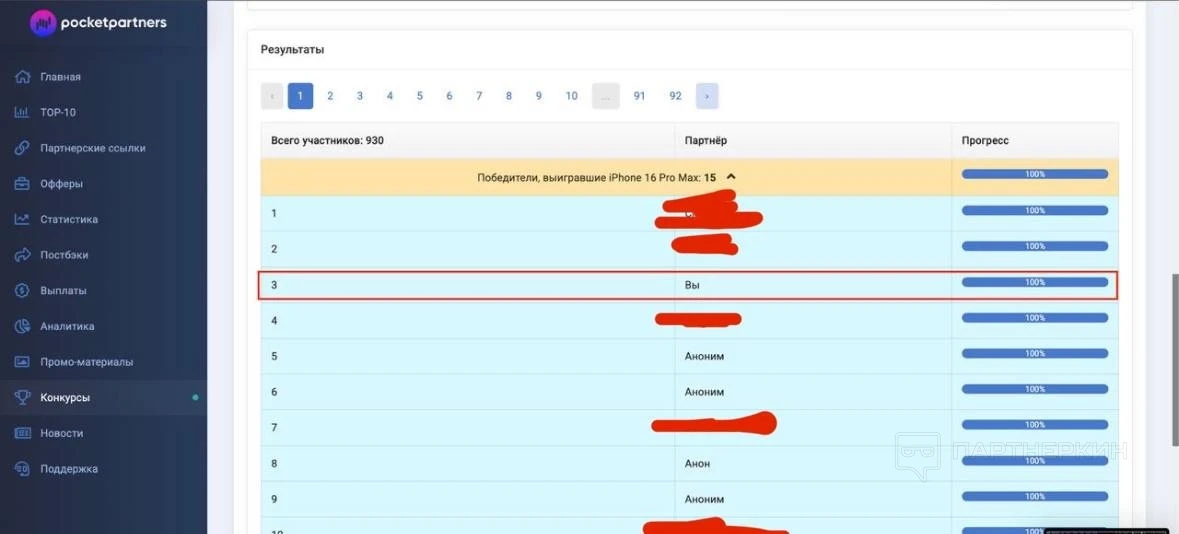This screenshot has height=534, width=1179.
Task: Go to next results page arrow
Action: (707, 96)
